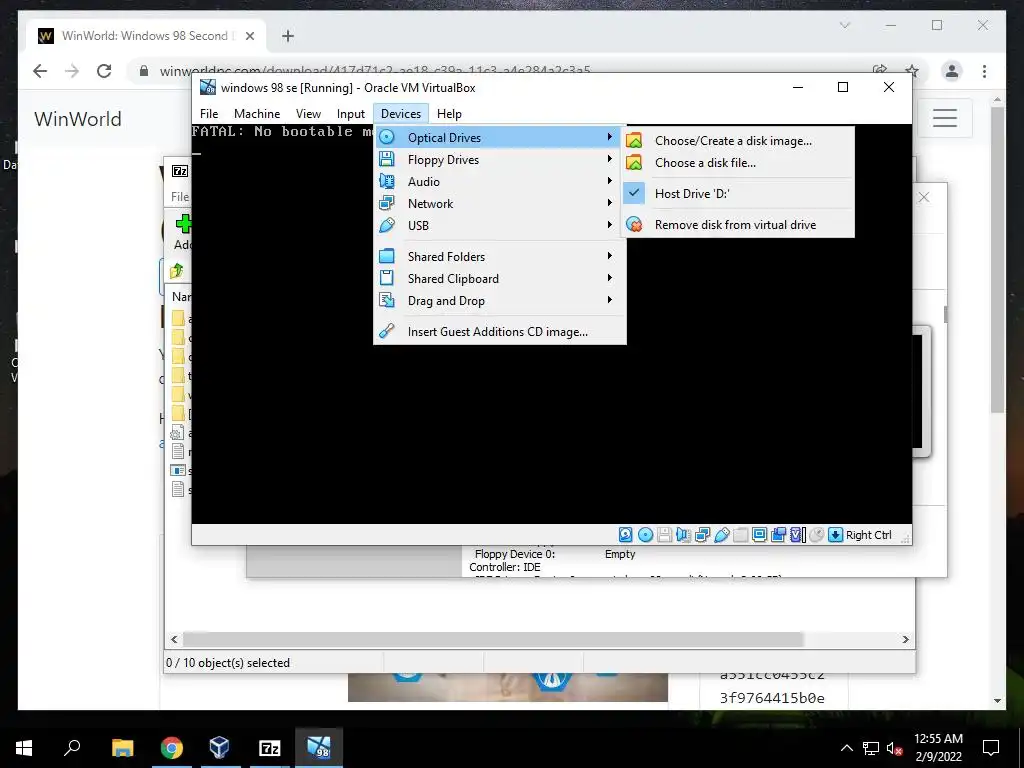Open the VirtualBox File menu
Viewport: 1024px width, 768px height.
(x=209, y=114)
